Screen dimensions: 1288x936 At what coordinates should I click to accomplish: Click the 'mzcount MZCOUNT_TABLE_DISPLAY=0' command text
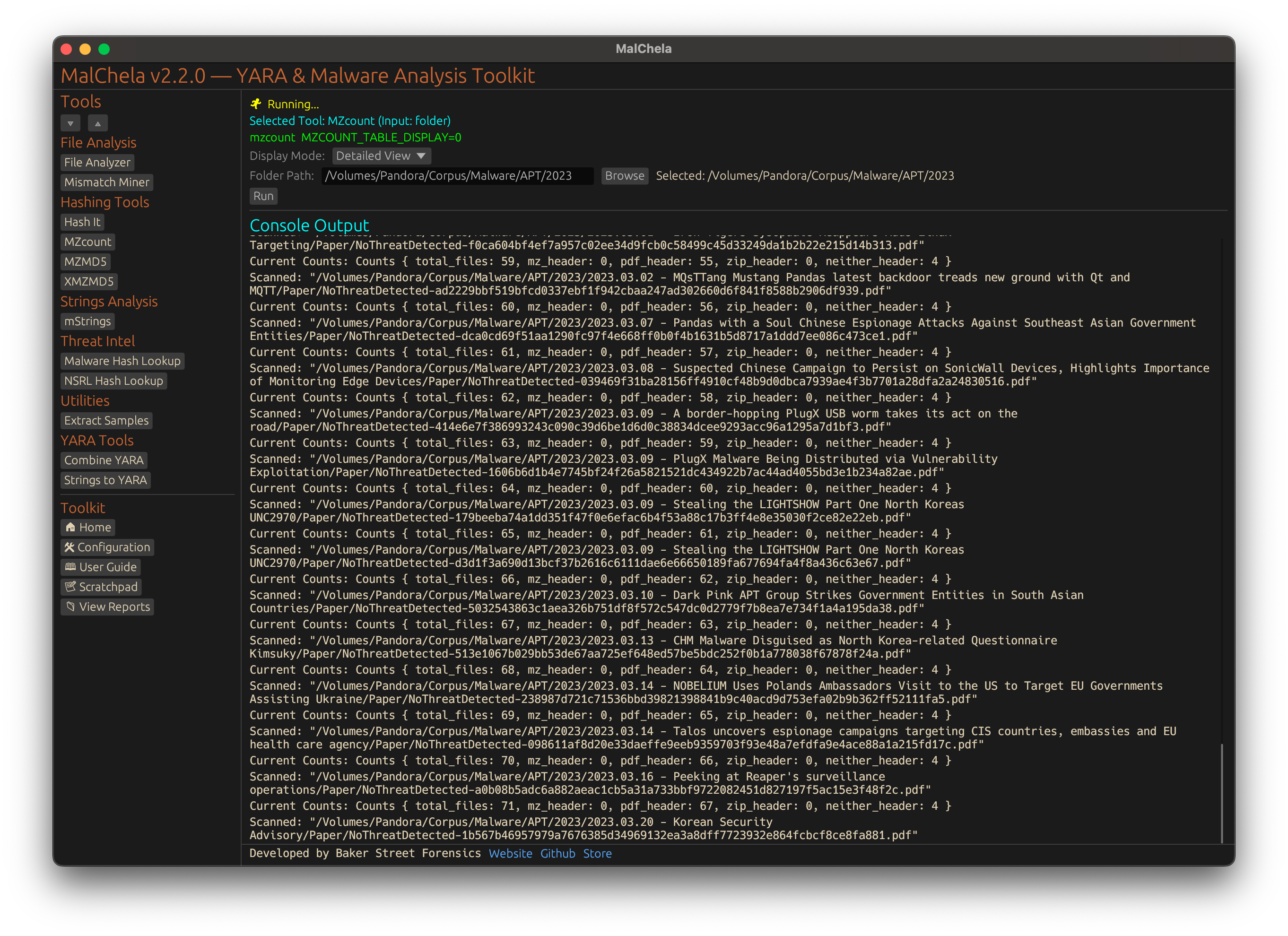(356, 138)
